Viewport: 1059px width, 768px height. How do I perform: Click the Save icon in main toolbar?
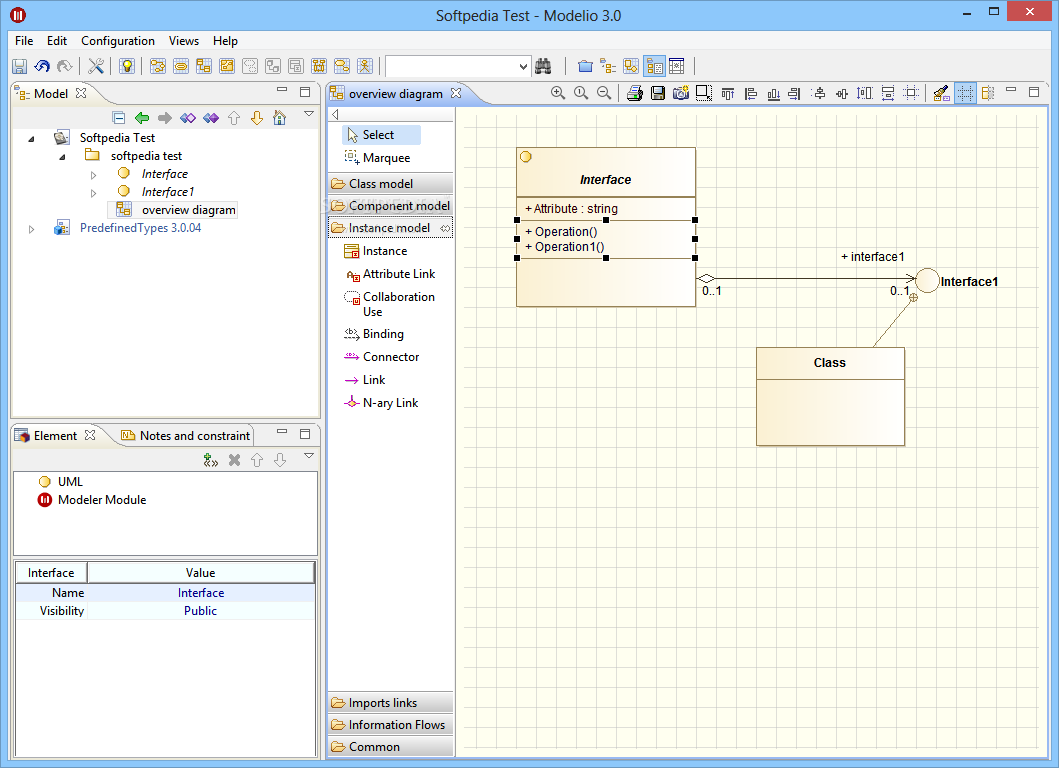tap(20, 66)
